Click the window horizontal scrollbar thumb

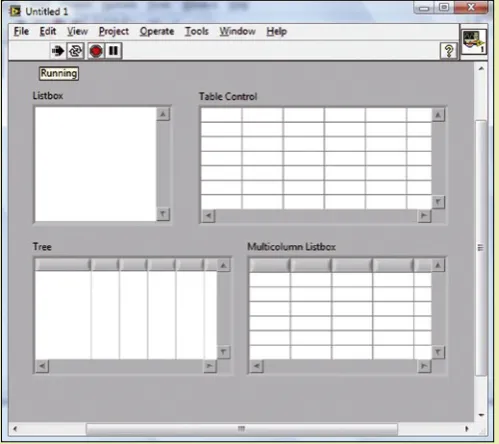click(242, 429)
